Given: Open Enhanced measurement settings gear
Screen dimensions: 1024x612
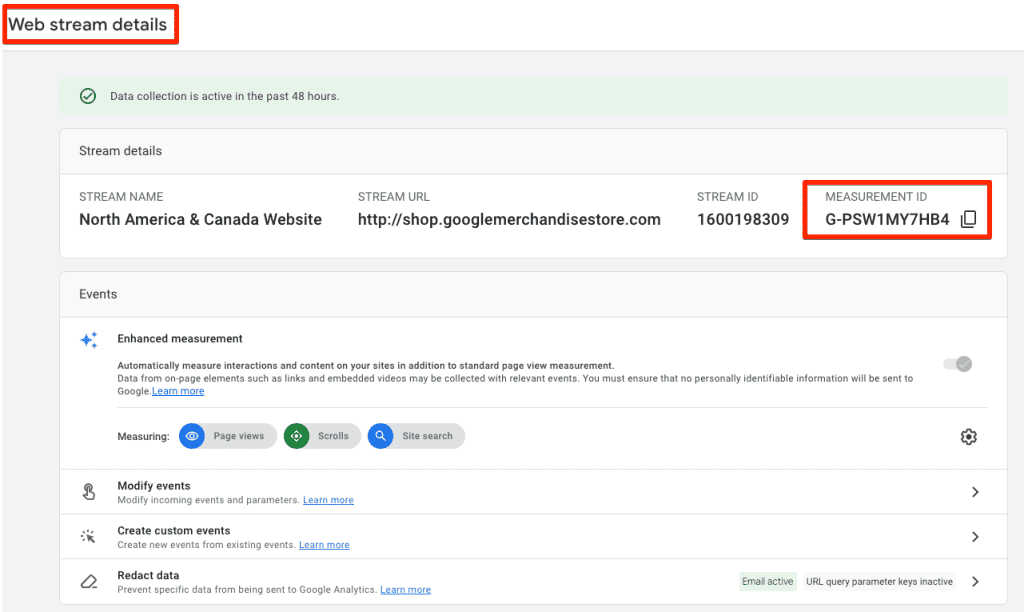Looking at the screenshot, I should pyautogui.click(x=968, y=437).
